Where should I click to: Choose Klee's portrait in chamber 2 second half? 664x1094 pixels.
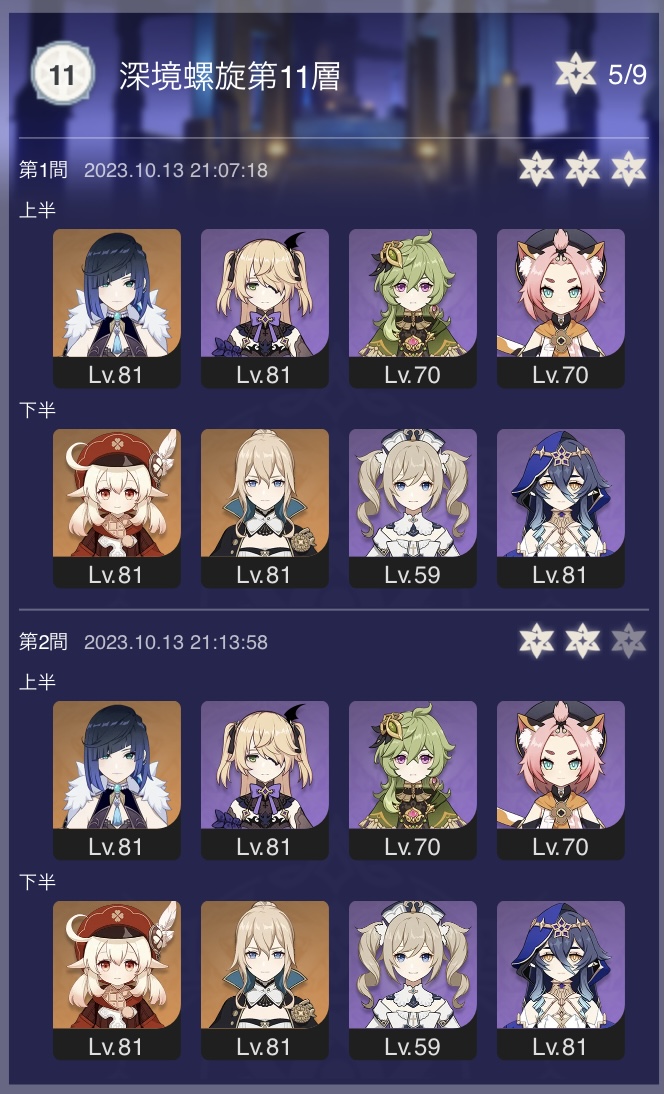coord(116,980)
